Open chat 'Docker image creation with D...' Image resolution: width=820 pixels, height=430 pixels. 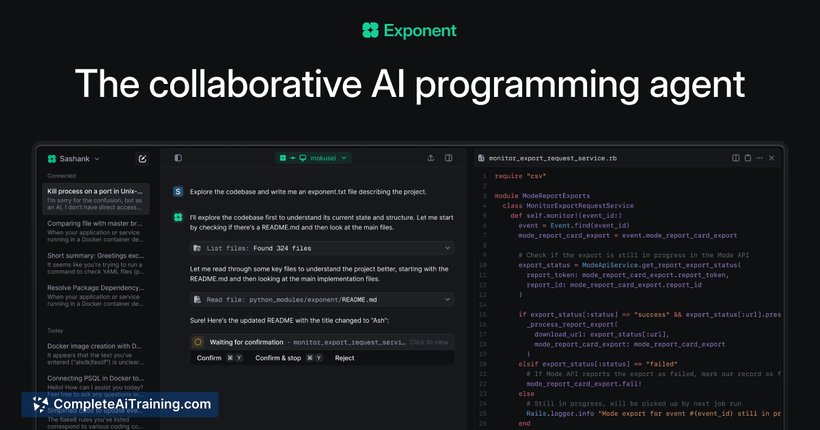click(96, 354)
